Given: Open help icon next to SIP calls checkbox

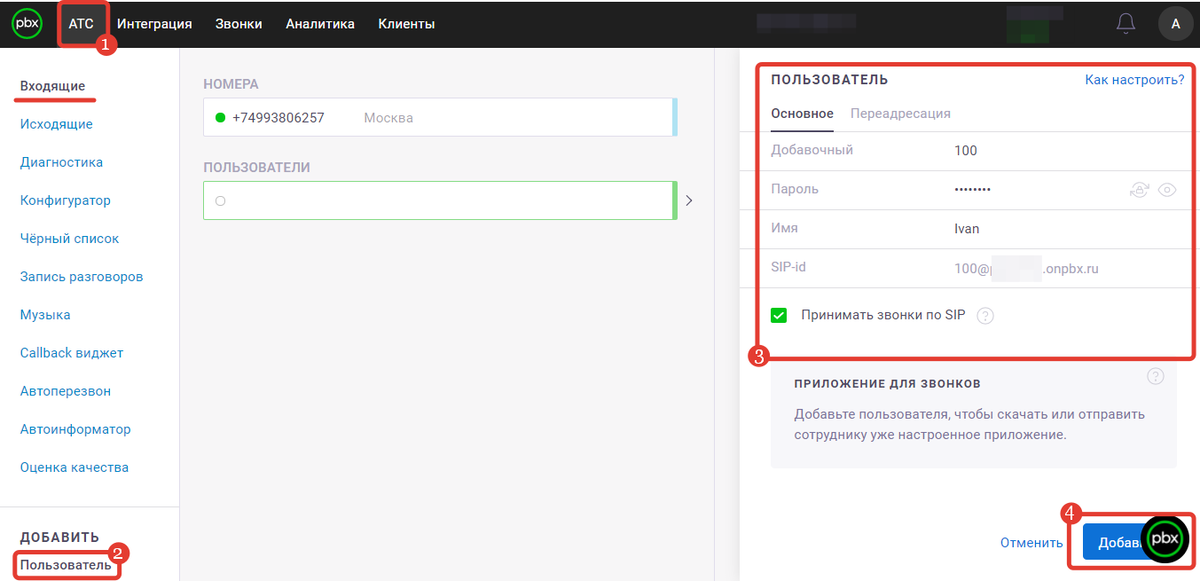Looking at the screenshot, I should pos(985,316).
